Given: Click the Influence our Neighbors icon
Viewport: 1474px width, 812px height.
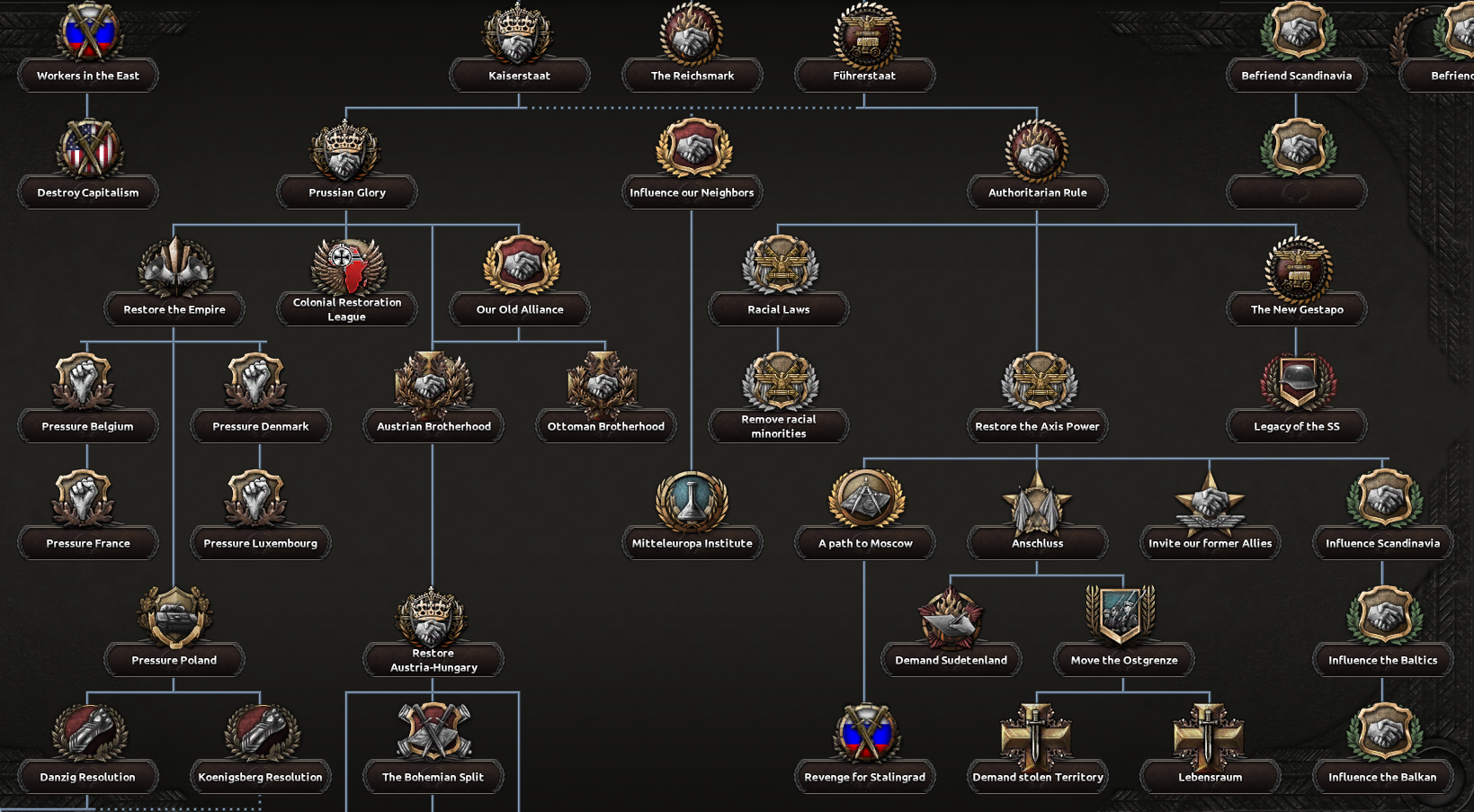Looking at the screenshot, I should coord(692,149).
